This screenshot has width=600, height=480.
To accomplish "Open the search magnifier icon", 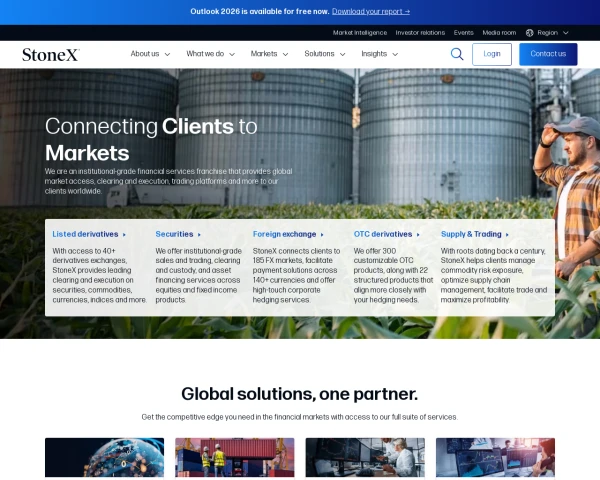I will [x=457, y=54].
